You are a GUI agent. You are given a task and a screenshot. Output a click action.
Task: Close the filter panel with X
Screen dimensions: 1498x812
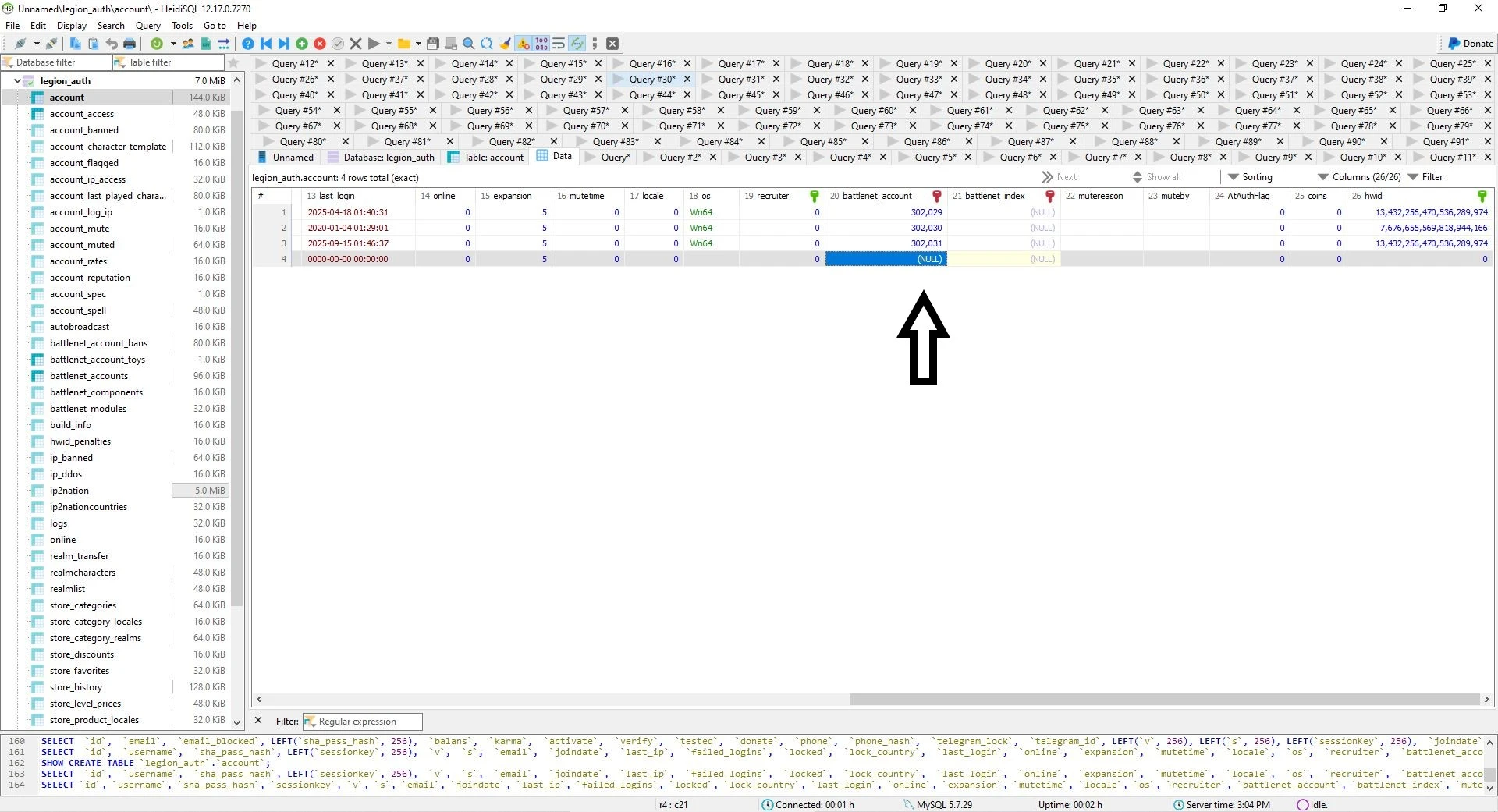point(259,721)
